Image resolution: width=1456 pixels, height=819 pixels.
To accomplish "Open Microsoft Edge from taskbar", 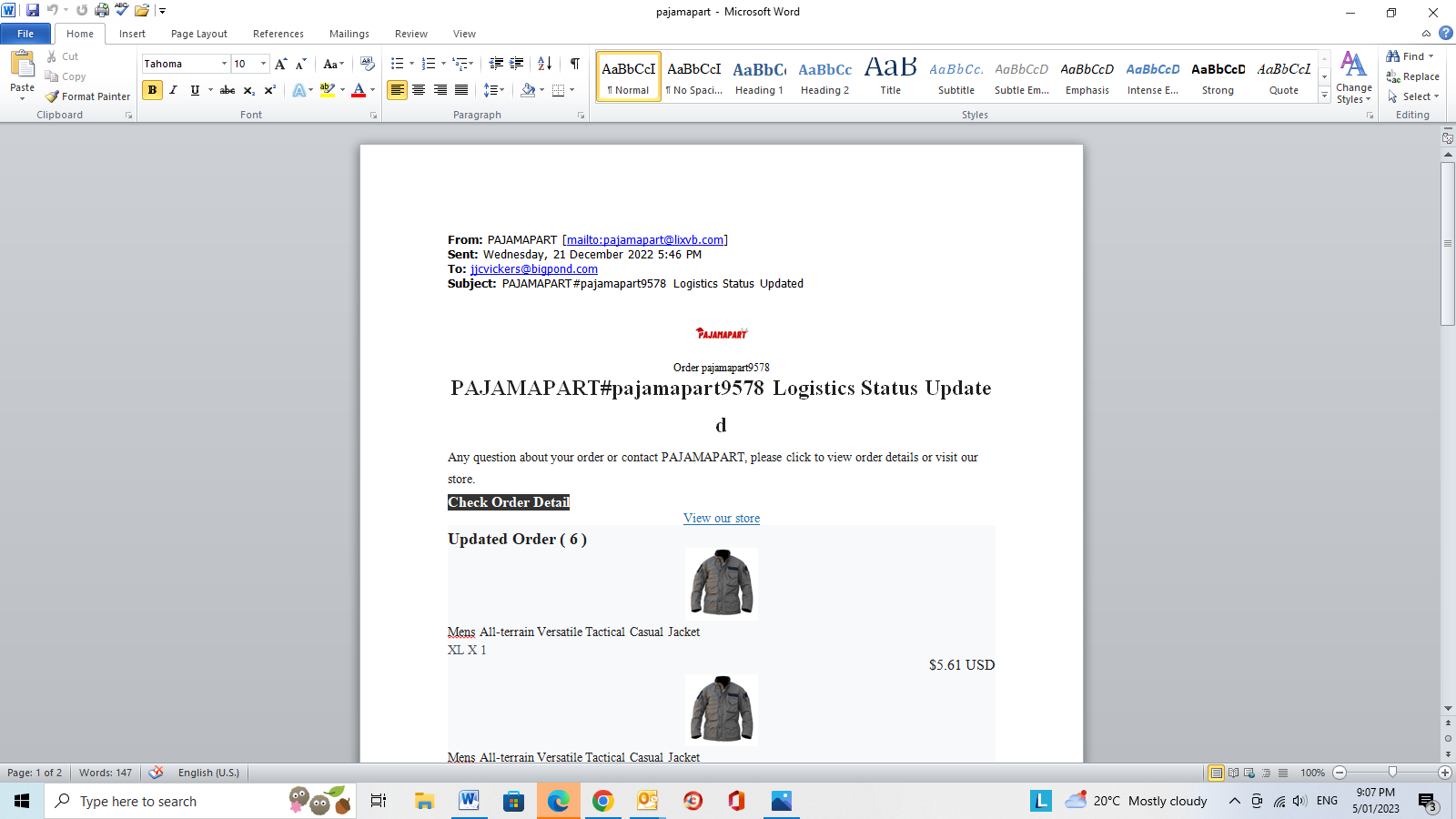I will [x=558, y=801].
